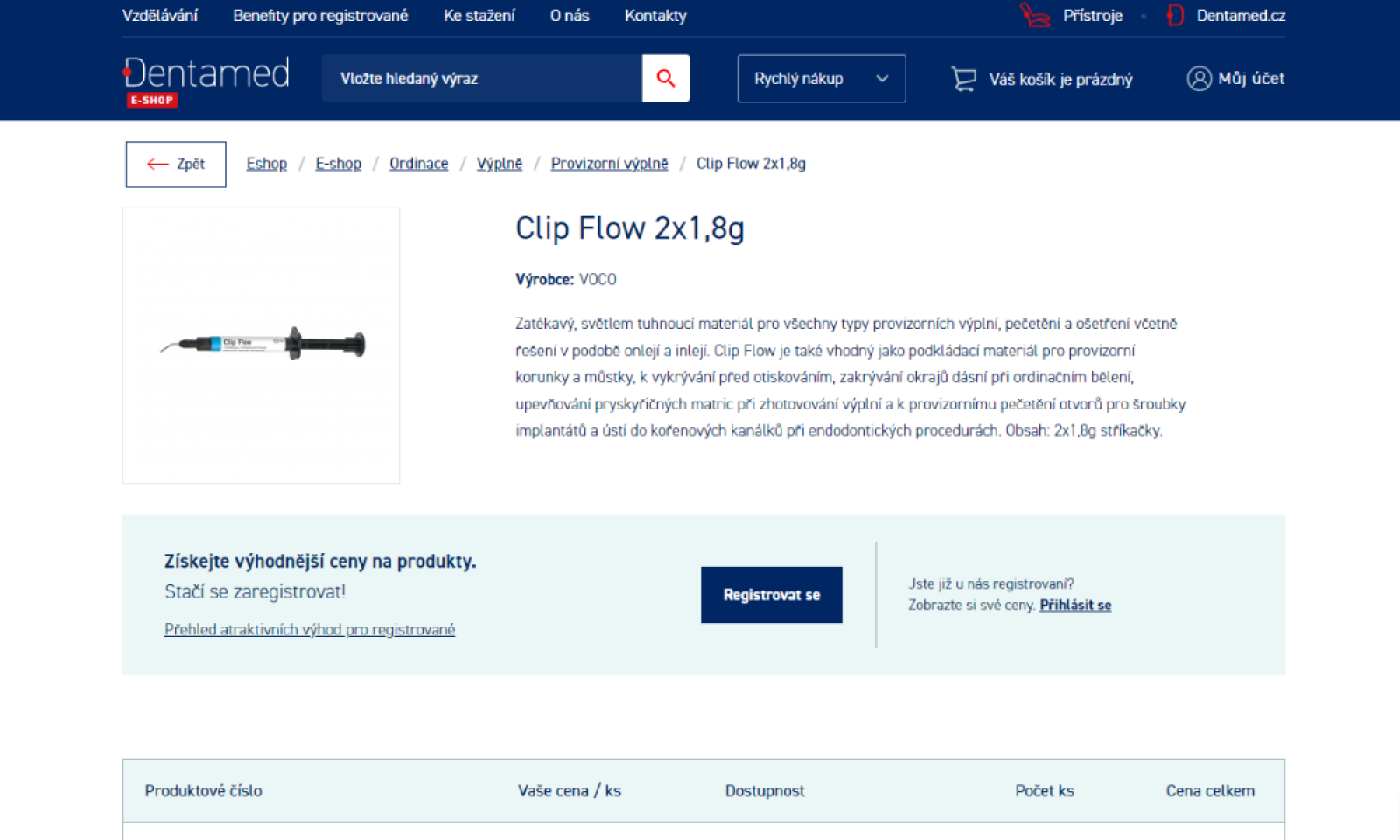
Task: Open Přehled atraktivních výhod pro registrované
Action: [310, 630]
